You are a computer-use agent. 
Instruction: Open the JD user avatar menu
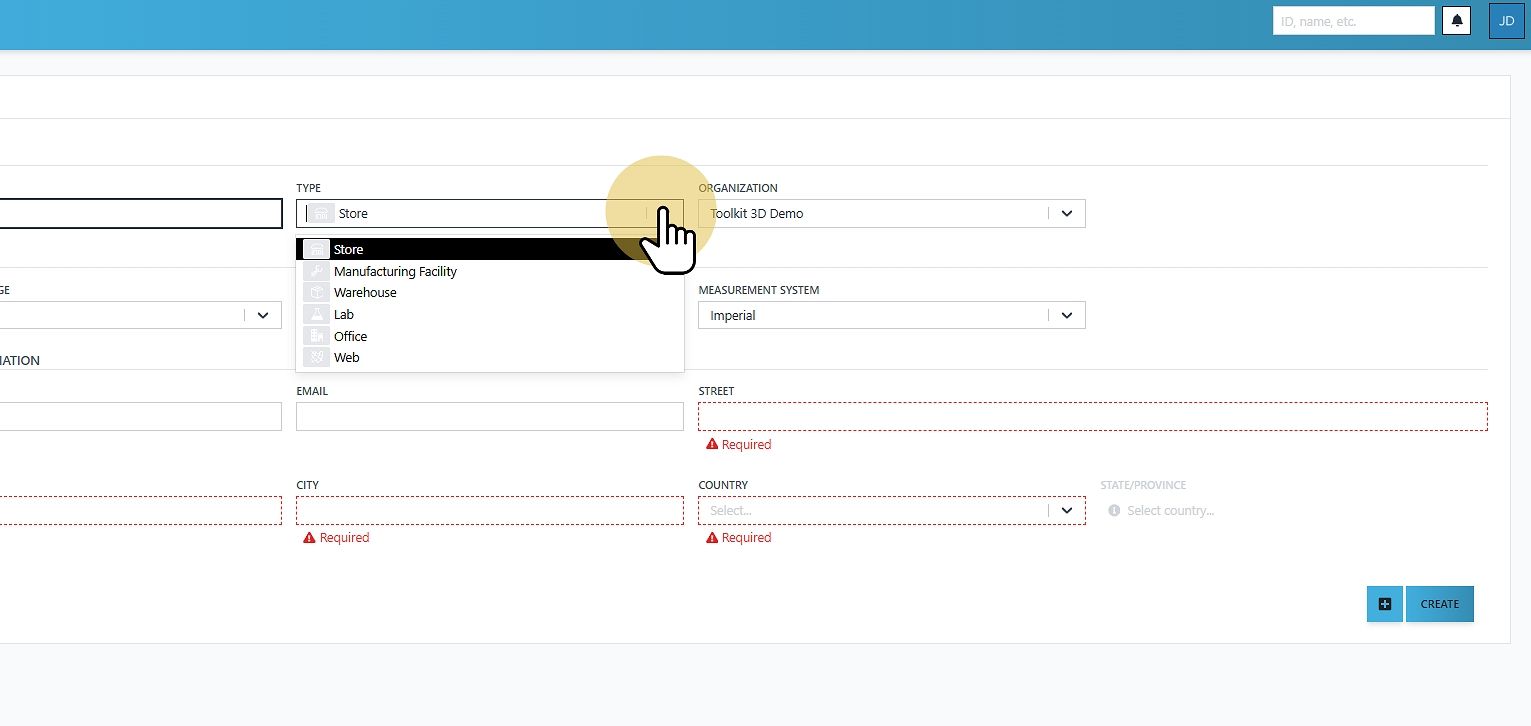(1506, 20)
